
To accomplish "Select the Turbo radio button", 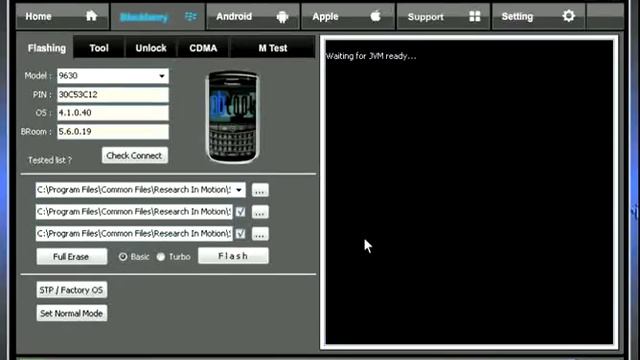I will [161, 257].
